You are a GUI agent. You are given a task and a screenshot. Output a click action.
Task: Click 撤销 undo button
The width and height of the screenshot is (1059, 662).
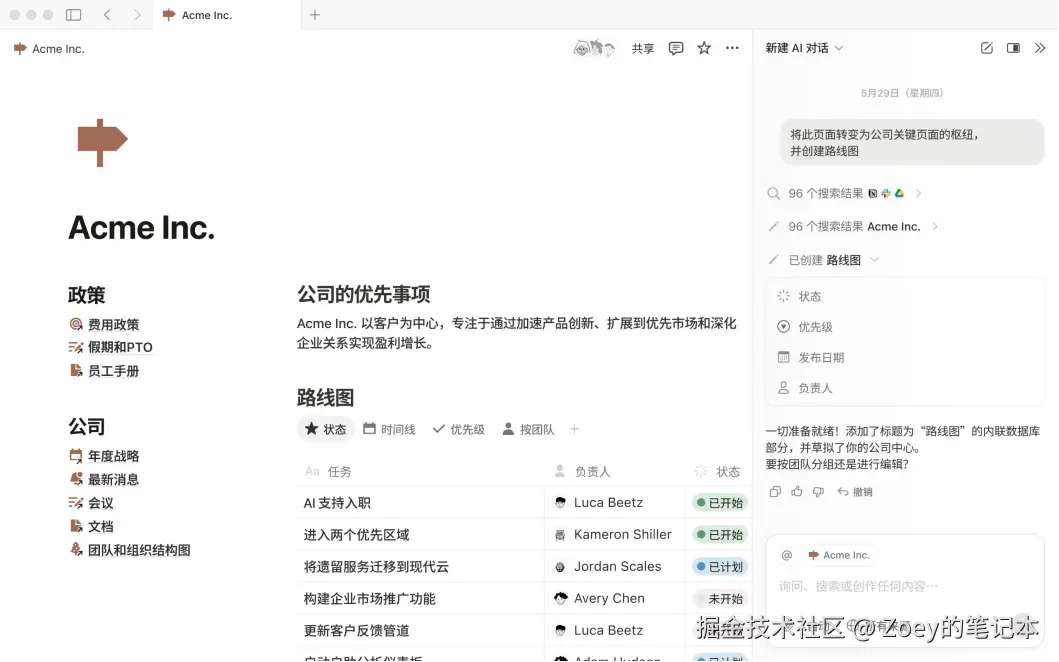[855, 492]
